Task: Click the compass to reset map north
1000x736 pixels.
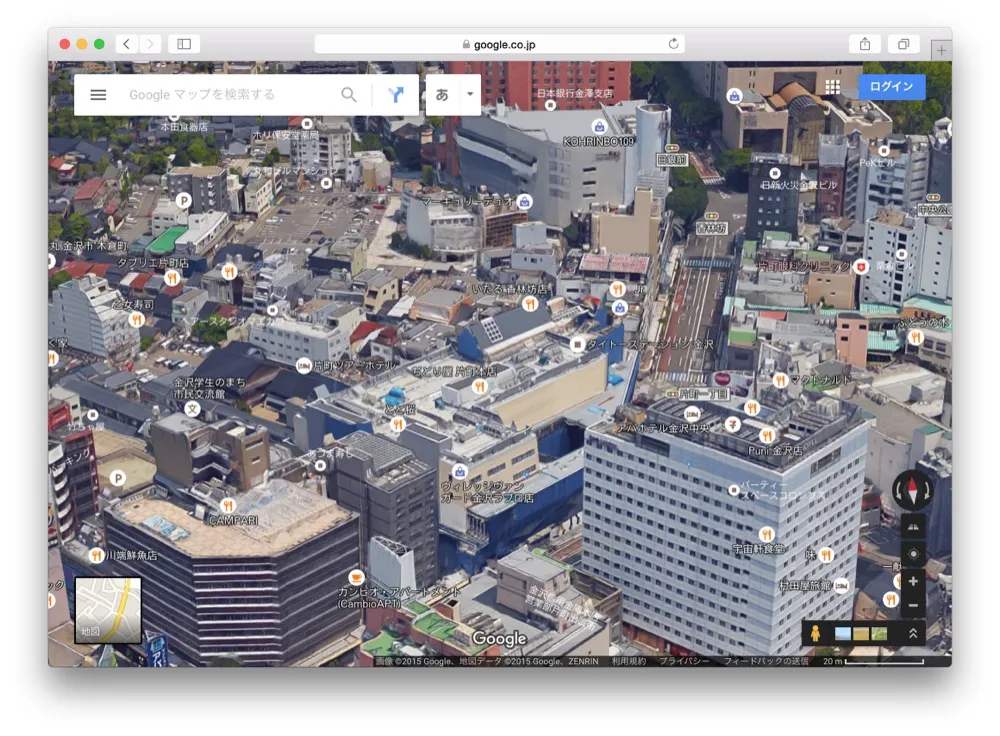Action: point(915,490)
